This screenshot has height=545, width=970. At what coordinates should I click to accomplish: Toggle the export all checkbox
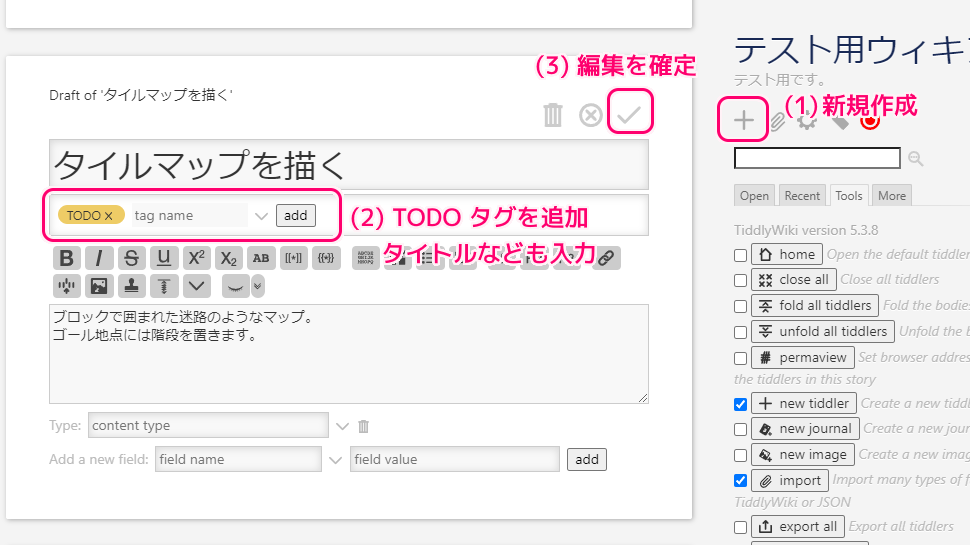coord(740,527)
